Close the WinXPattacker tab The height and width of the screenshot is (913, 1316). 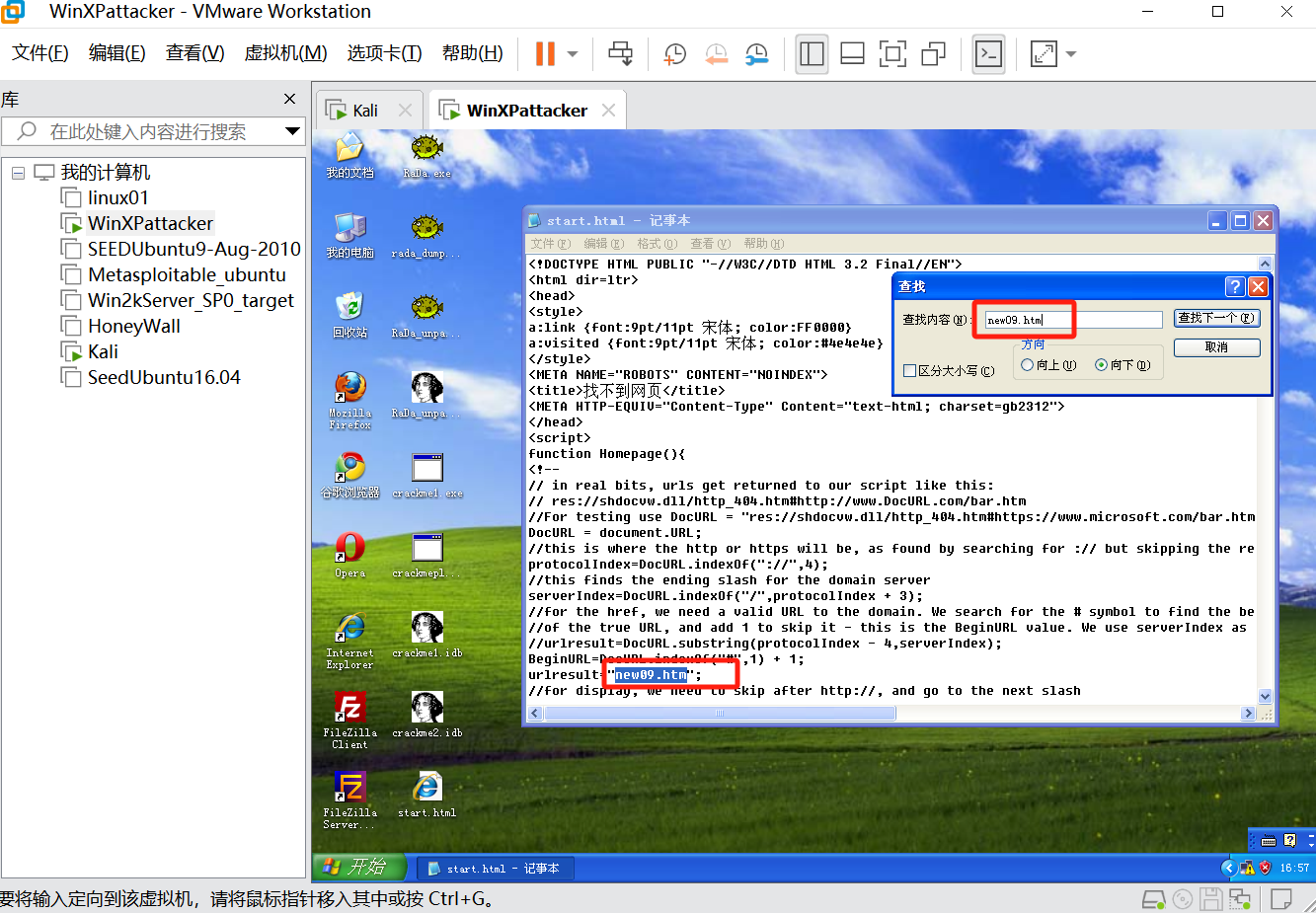point(608,111)
